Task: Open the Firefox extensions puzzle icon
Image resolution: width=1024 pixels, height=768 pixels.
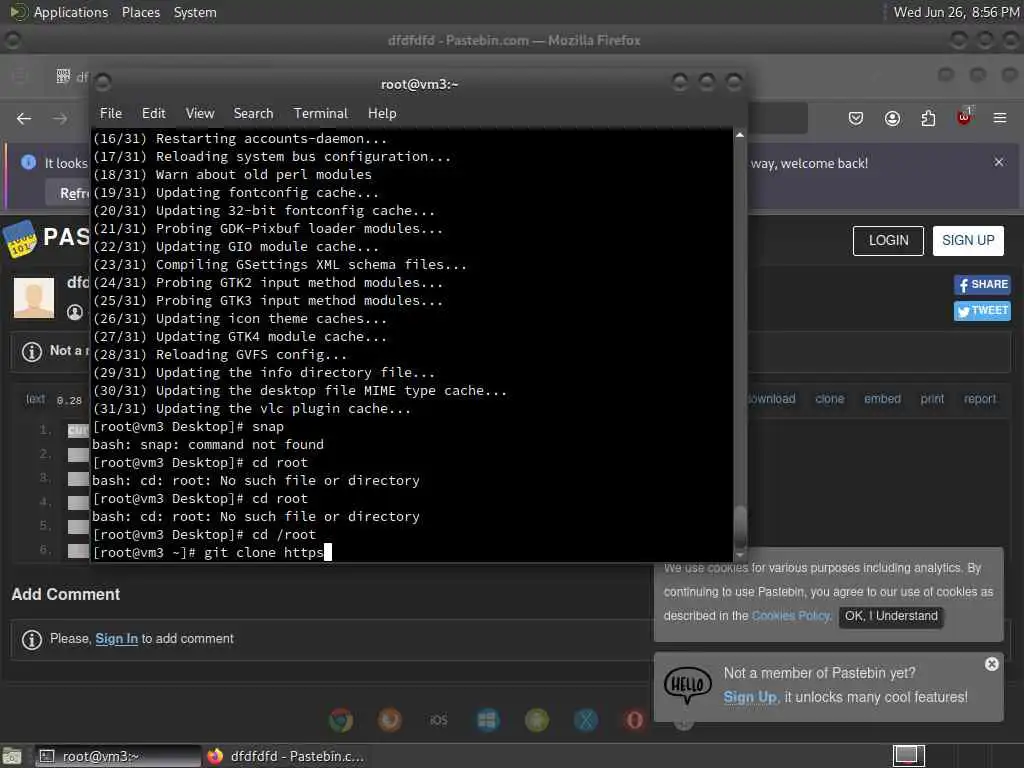Action: (x=928, y=118)
